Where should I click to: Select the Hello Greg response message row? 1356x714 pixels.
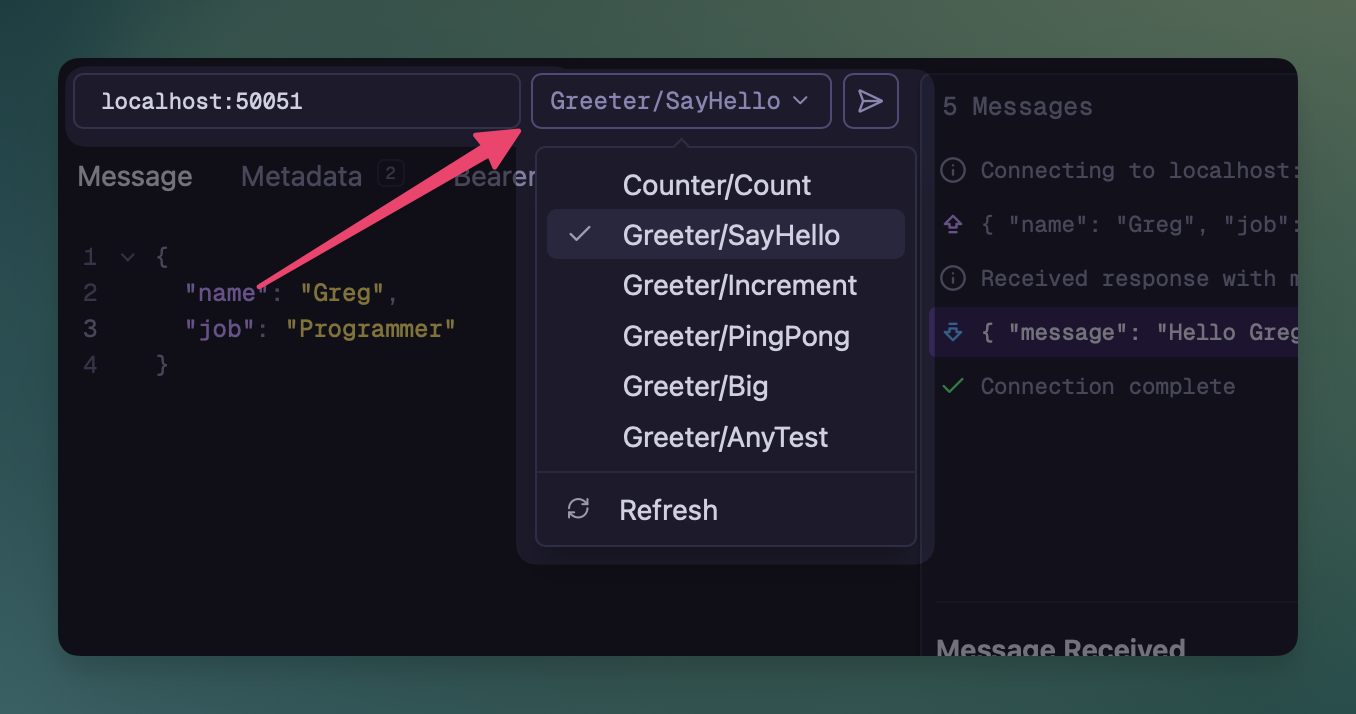pos(1130,333)
